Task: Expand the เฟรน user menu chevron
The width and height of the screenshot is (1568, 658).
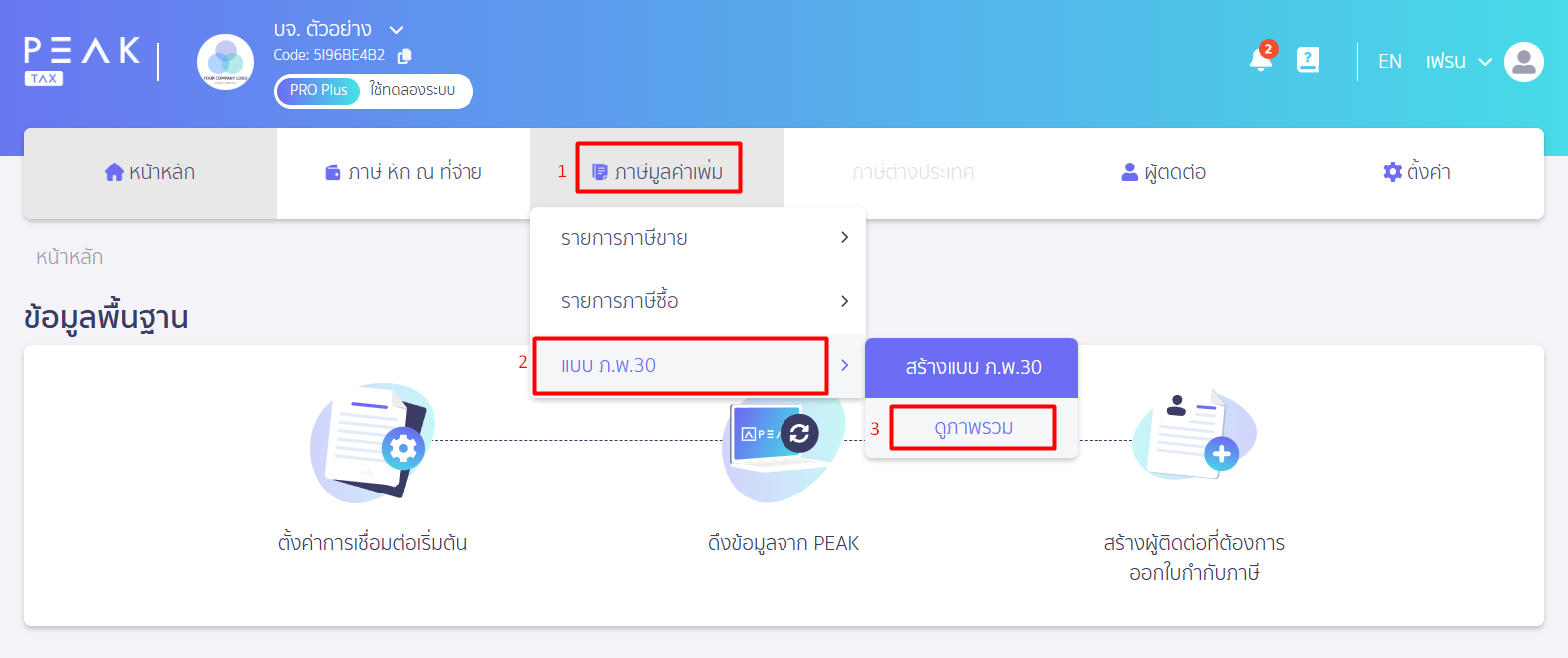Action: (x=1485, y=62)
